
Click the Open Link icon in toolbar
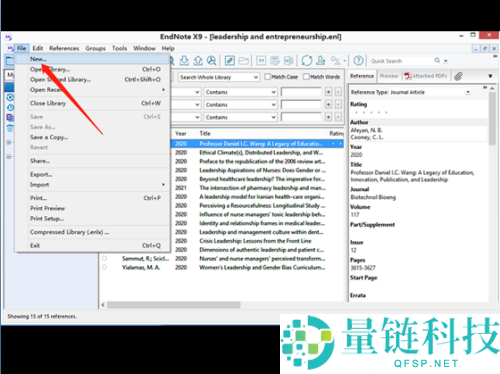coord(230,61)
